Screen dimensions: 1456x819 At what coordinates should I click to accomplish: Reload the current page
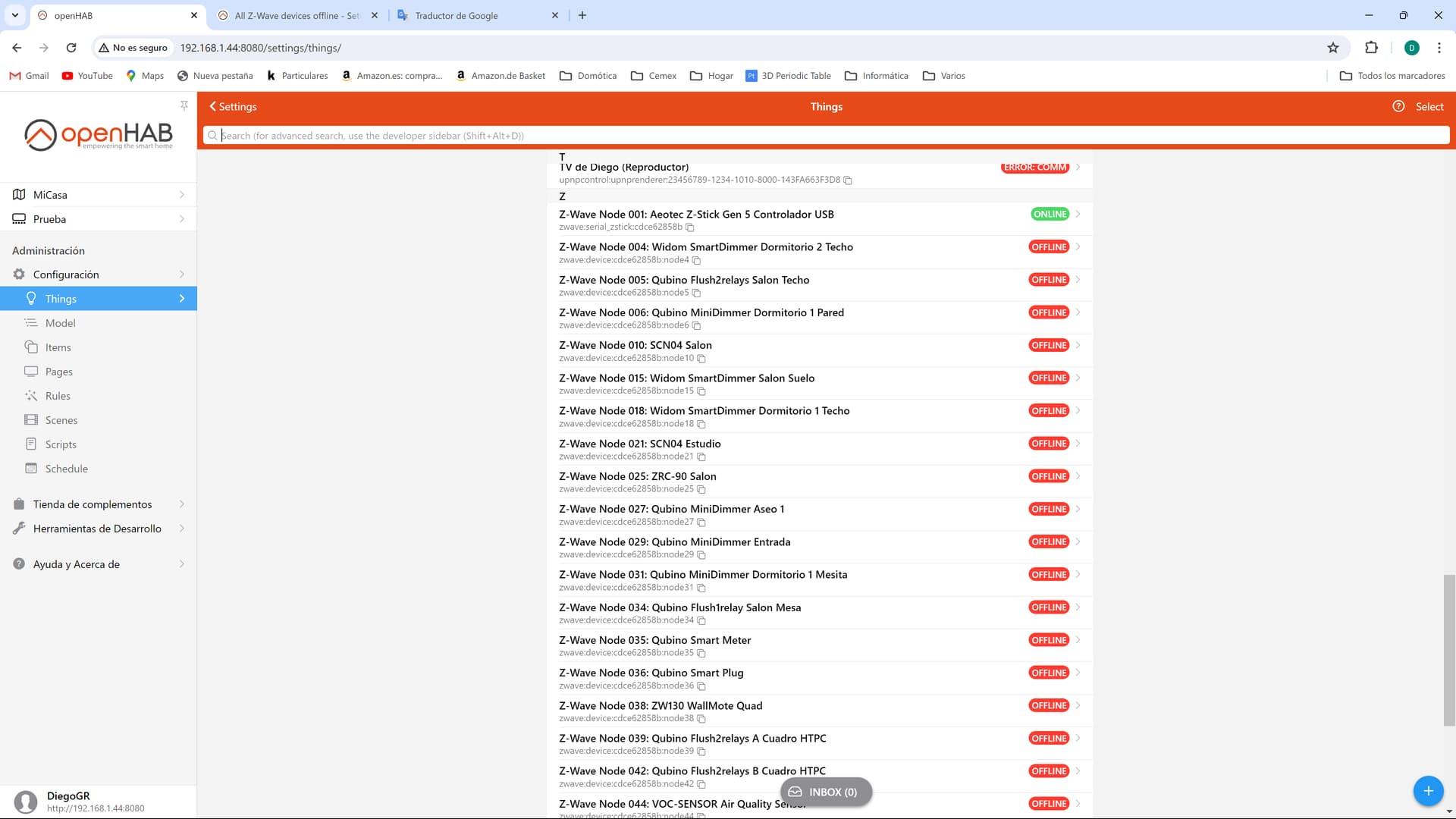71,48
